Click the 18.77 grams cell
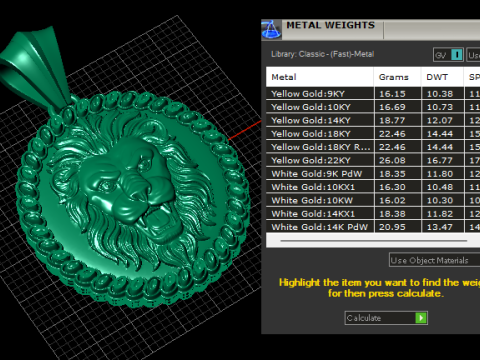The height and width of the screenshot is (360, 480). click(397, 120)
